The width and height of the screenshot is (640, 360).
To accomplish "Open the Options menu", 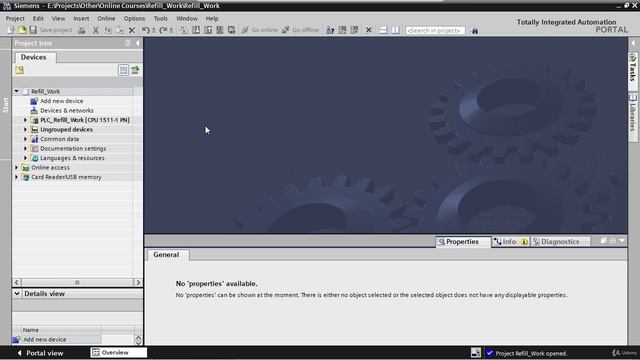I will 134,18.
